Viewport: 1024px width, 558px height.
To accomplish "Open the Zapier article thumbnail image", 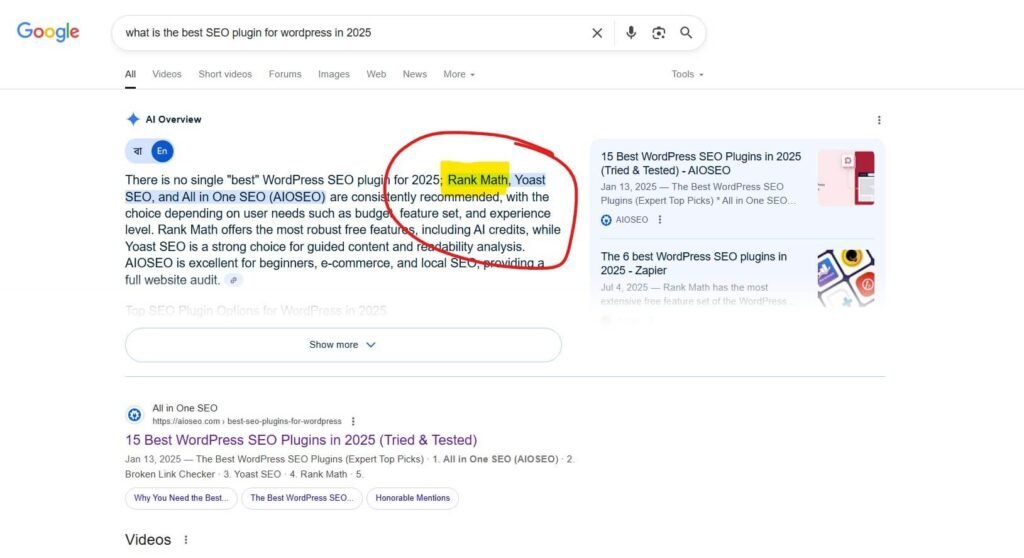I will [x=846, y=278].
